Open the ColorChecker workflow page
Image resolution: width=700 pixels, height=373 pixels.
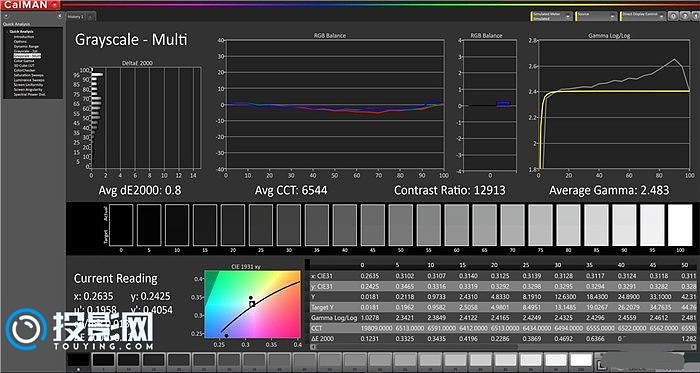tap(25, 70)
